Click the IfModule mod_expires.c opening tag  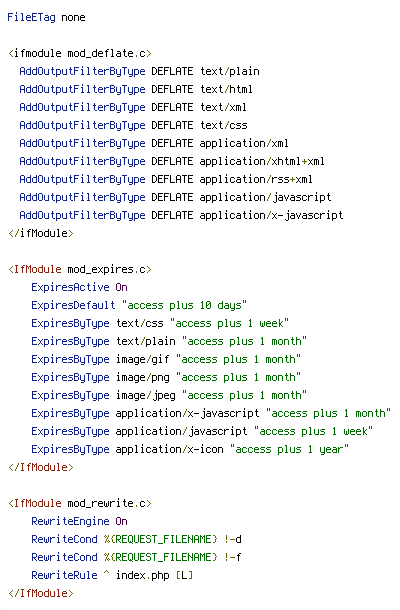pos(80,269)
